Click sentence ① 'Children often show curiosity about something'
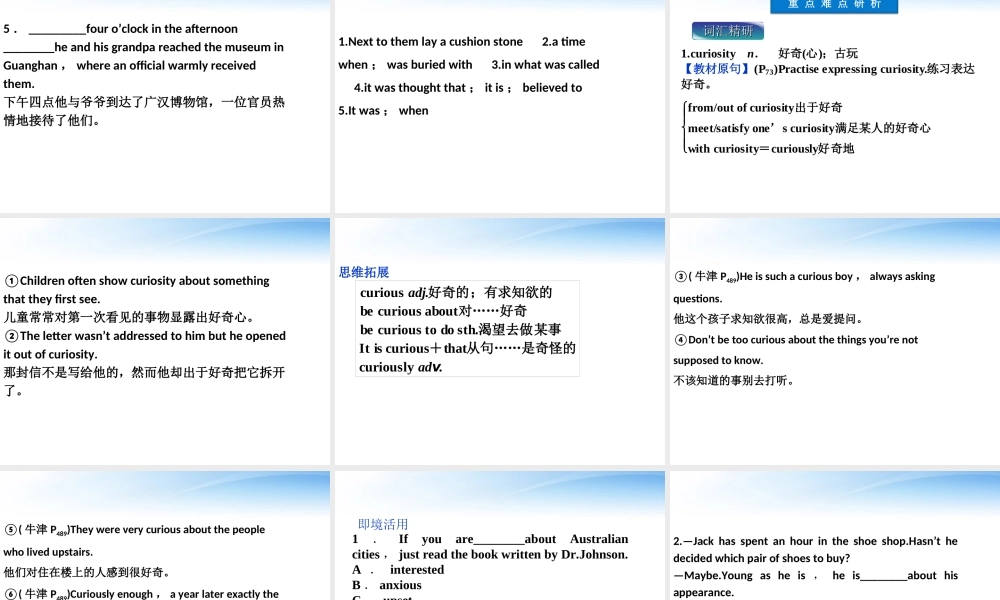The height and width of the screenshot is (600, 1000). 136,281
